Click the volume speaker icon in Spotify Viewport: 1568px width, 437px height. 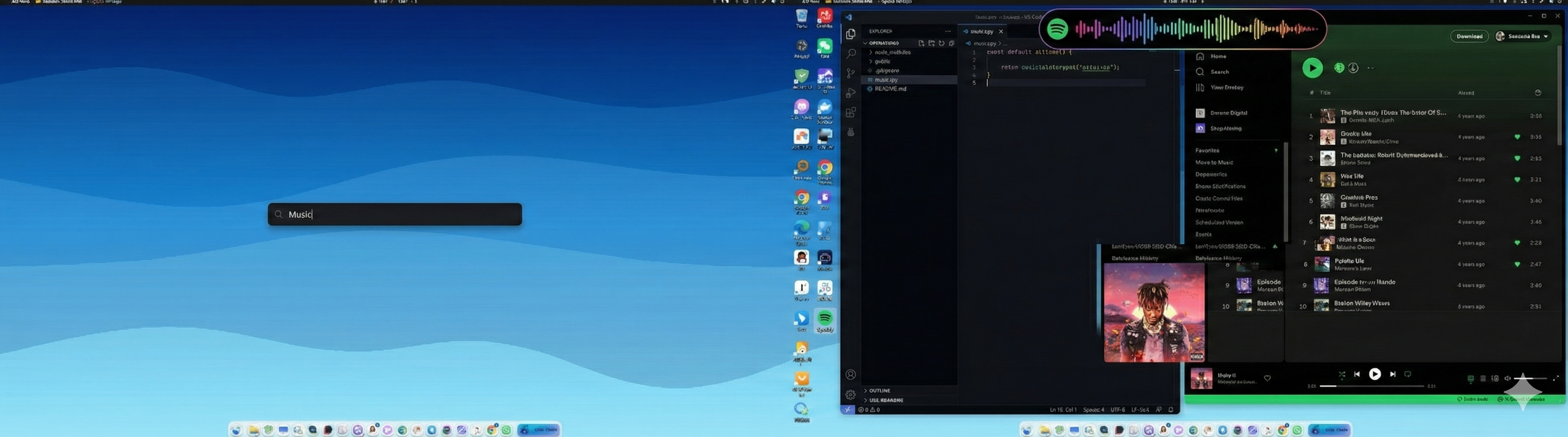click(1507, 379)
